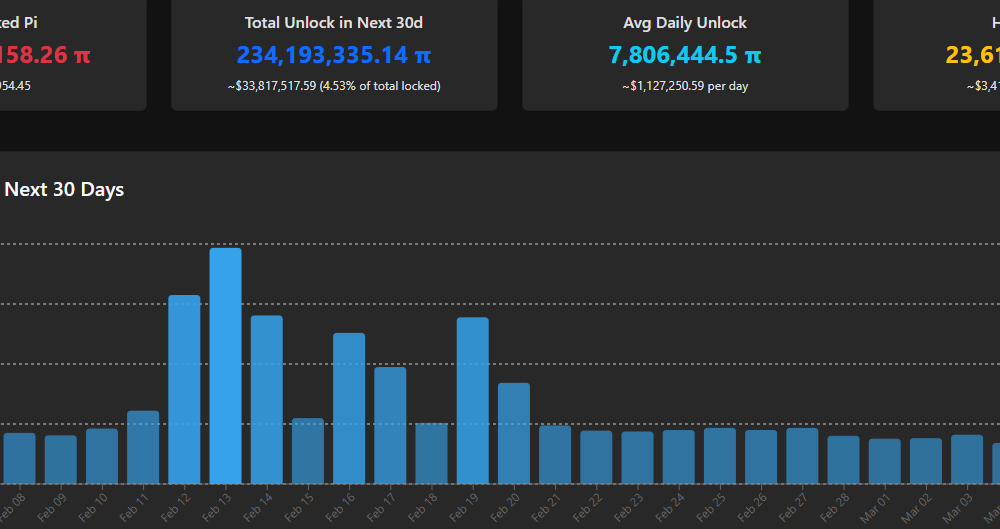This screenshot has width=1000, height=529.
Task: Click the 234,193,335.14 π value
Action: (x=334, y=55)
